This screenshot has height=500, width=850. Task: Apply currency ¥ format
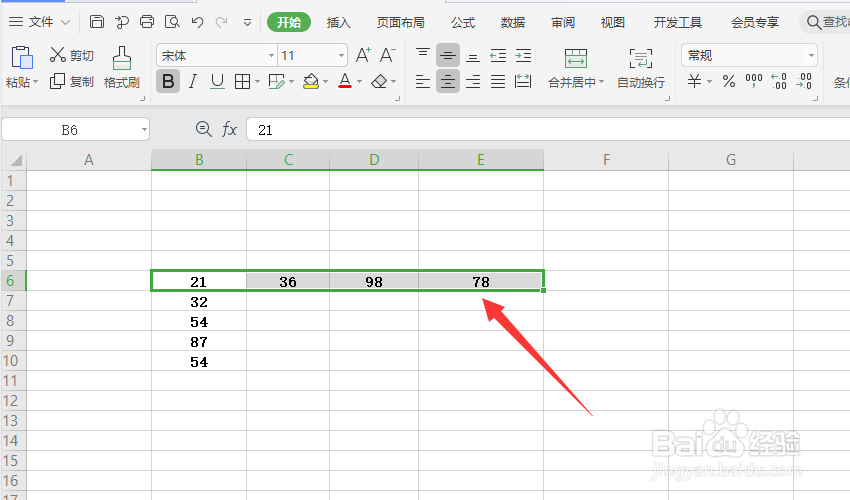click(694, 81)
